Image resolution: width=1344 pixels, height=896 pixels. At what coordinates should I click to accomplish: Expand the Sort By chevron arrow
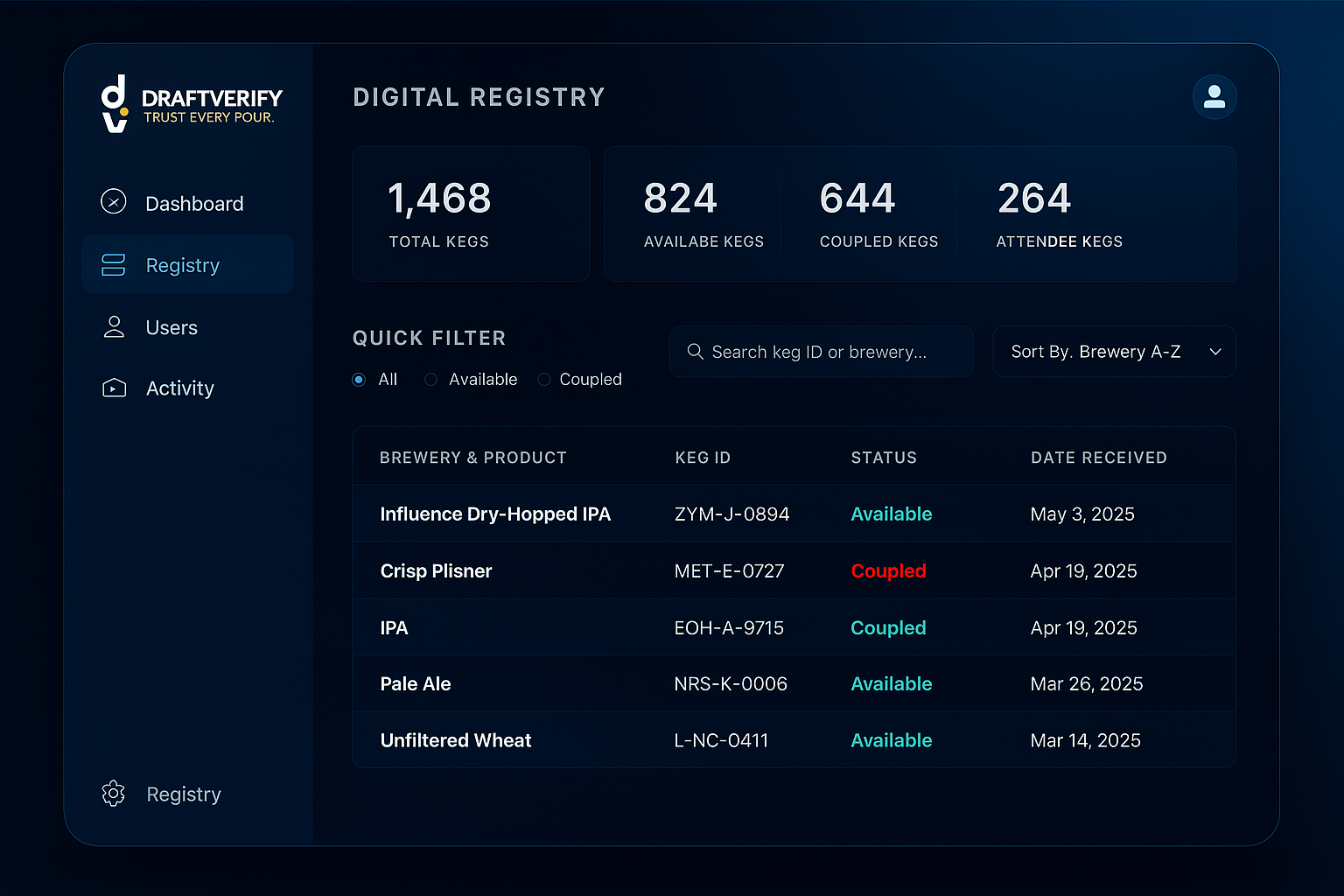click(x=1215, y=352)
